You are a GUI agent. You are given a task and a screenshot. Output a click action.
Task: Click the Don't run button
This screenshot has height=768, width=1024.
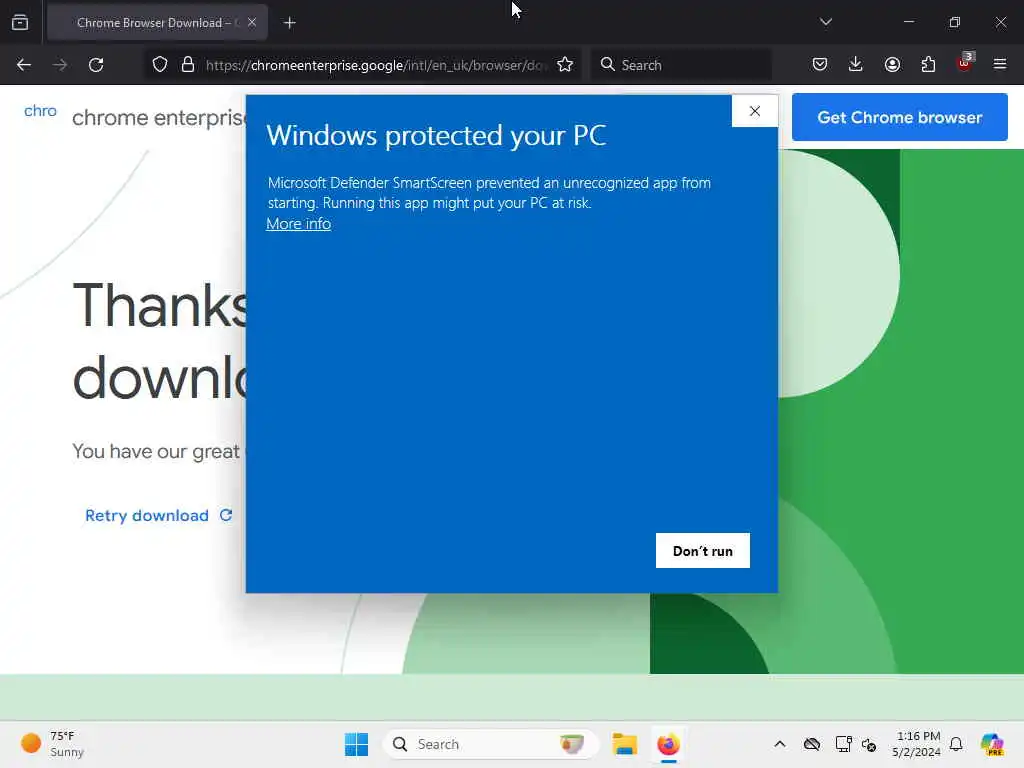coord(703,551)
